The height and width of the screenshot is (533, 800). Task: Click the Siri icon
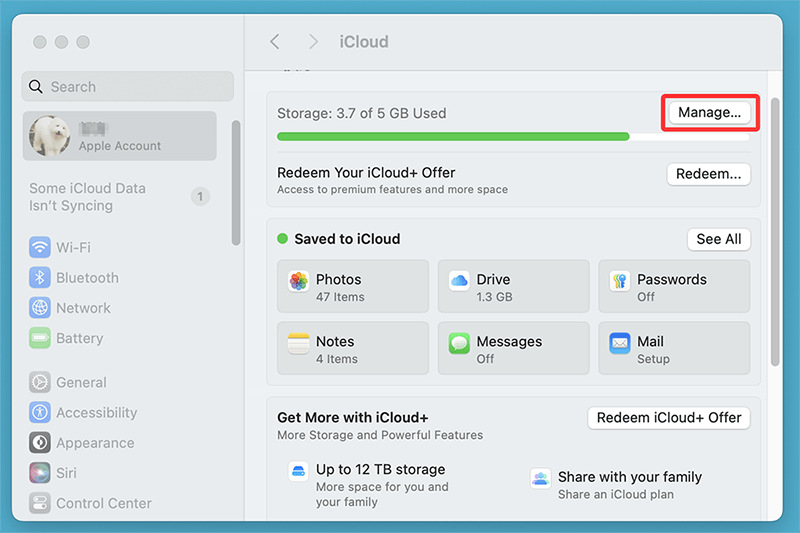39,473
